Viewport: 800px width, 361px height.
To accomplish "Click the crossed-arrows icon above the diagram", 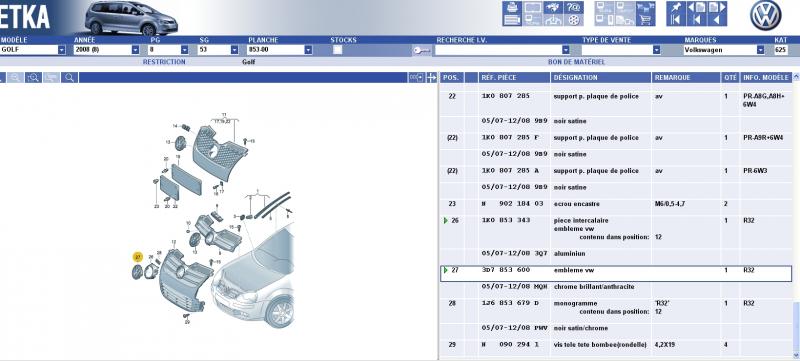I will (x=431, y=78).
